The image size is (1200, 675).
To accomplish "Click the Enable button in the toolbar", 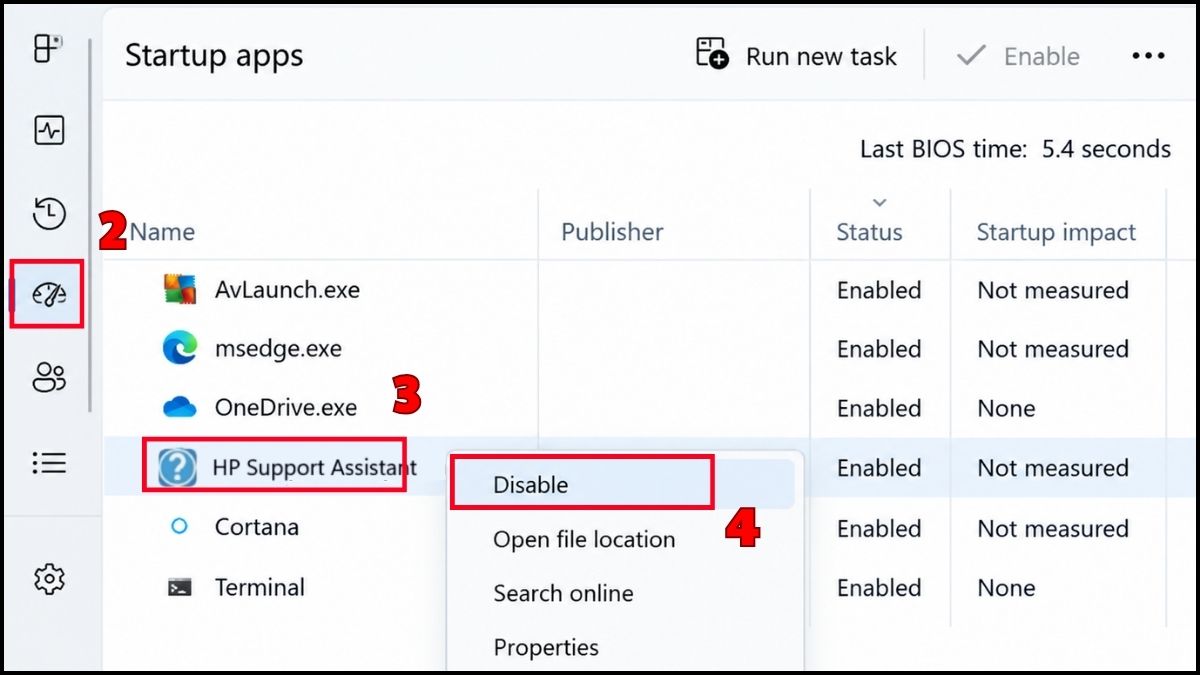I will click(x=1018, y=56).
